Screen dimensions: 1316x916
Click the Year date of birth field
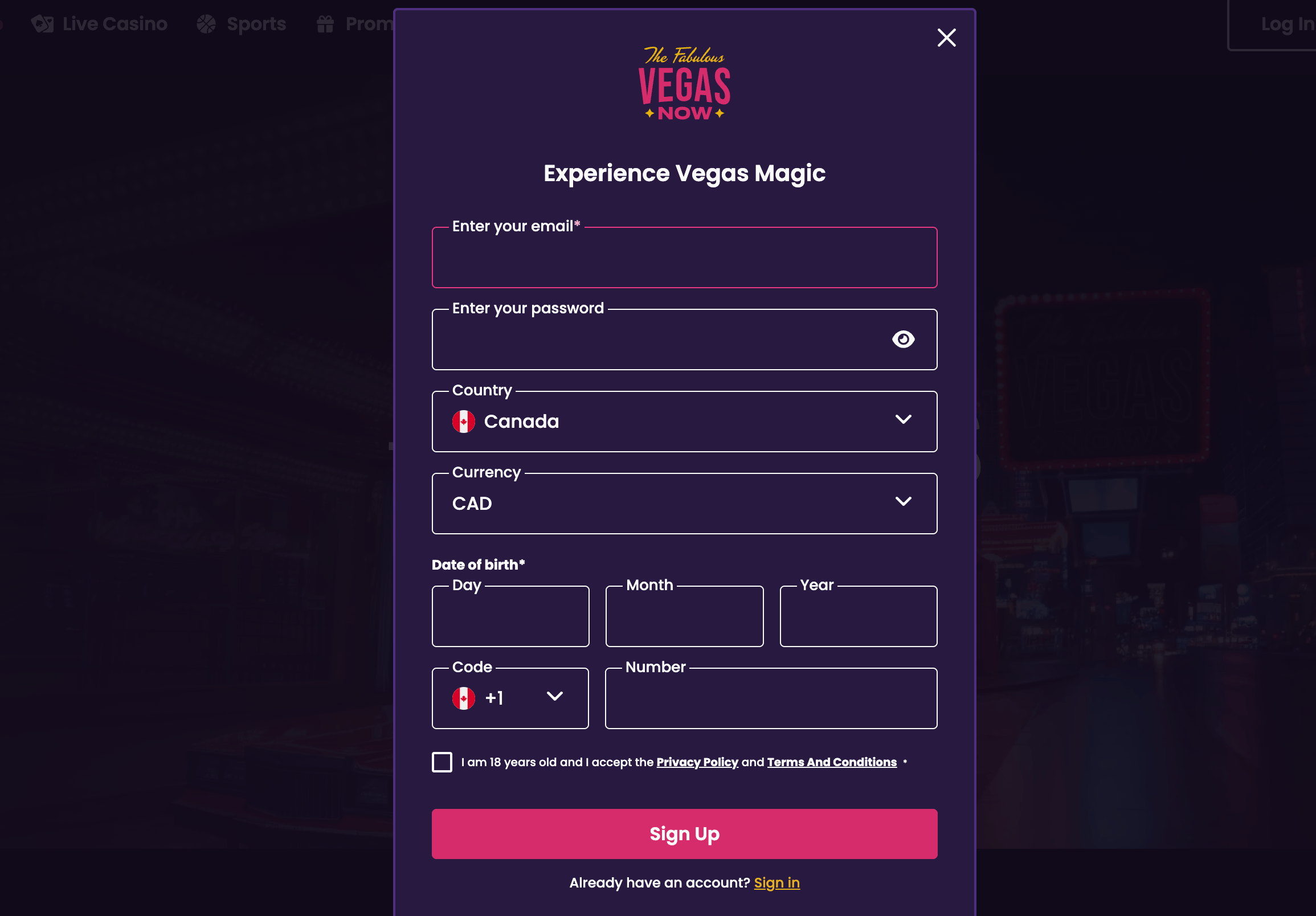(858, 616)
